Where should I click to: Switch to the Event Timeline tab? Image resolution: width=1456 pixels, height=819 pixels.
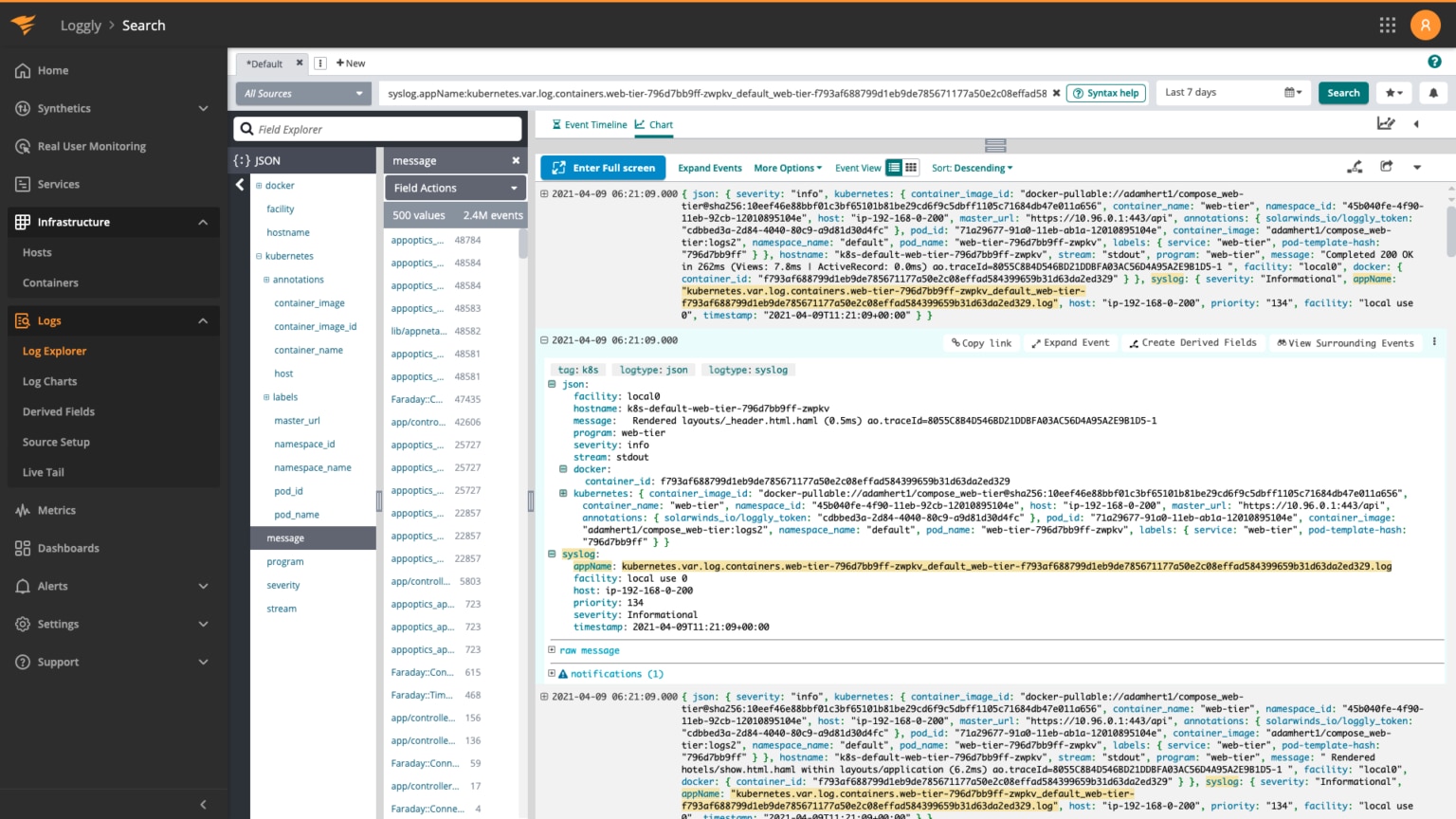click(x=589, y=124)
